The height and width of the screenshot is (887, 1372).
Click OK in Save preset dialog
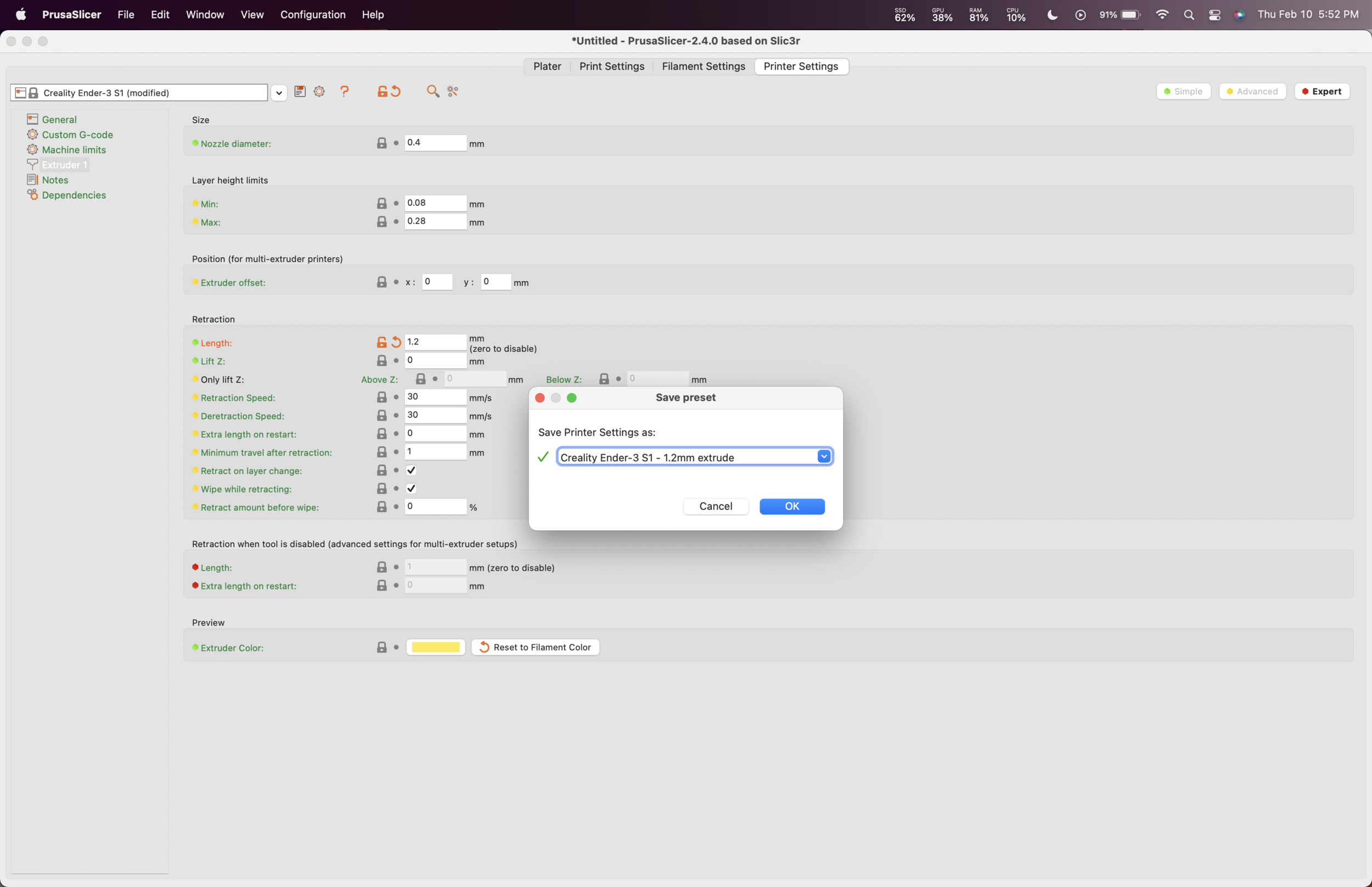(792, 506)
